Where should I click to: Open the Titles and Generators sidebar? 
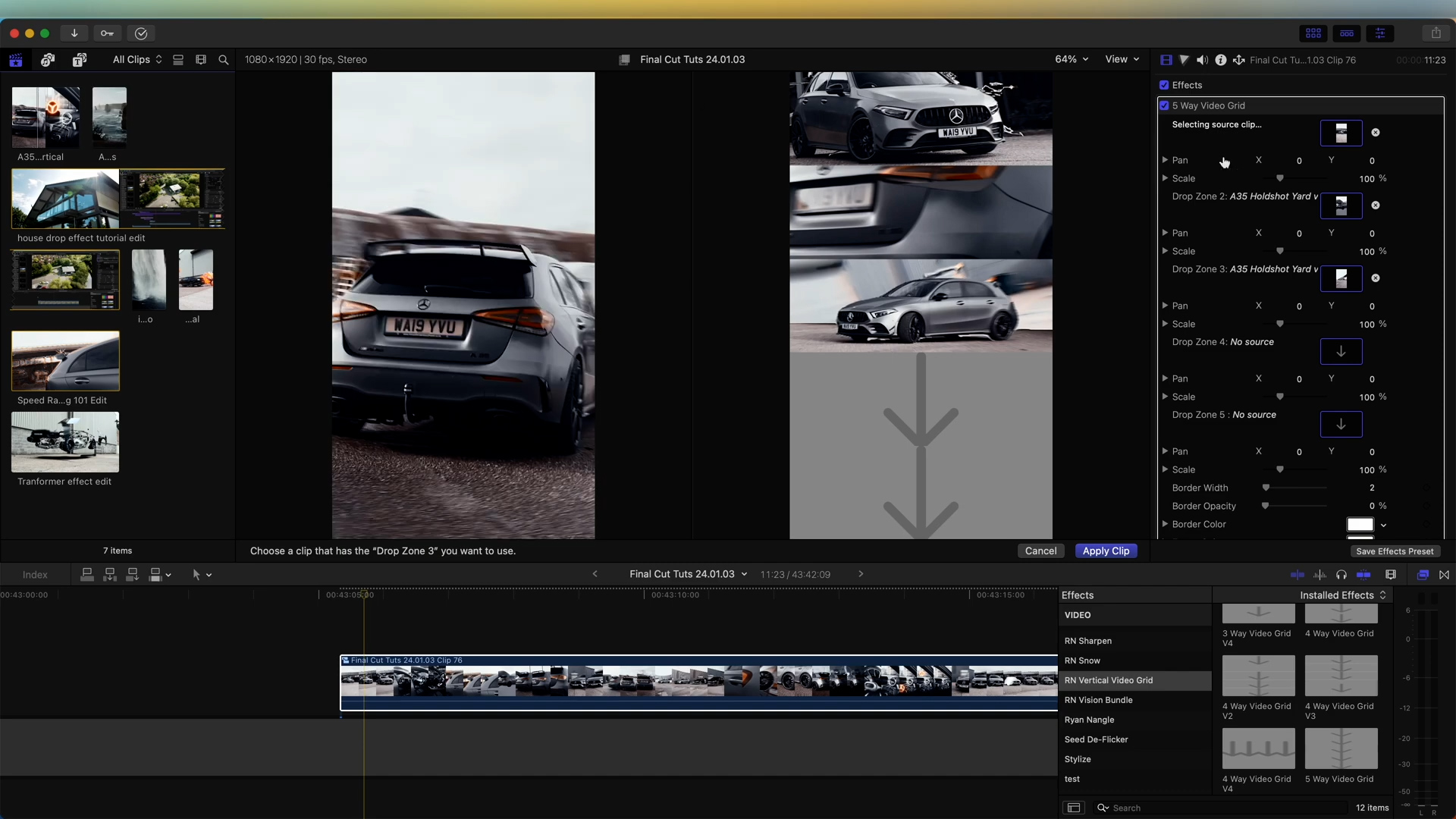pos(80,60)
